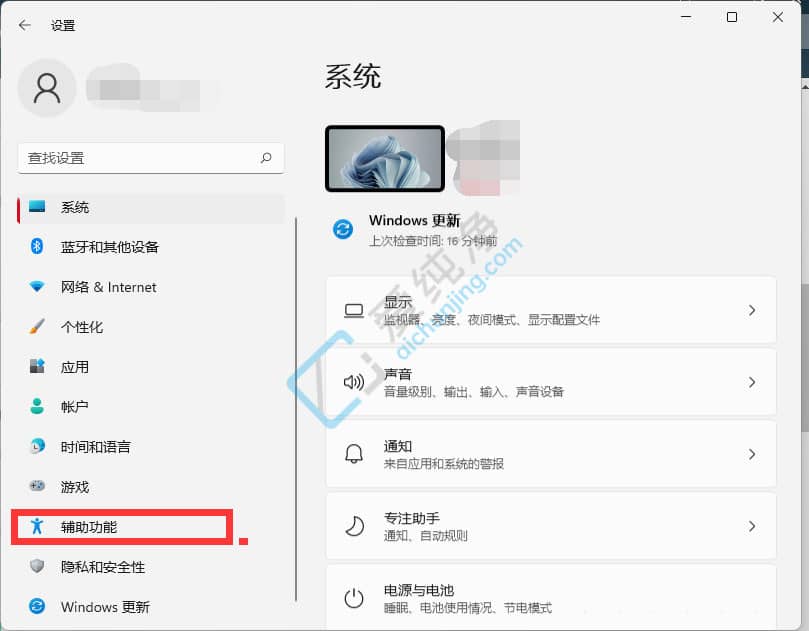This screenshot has width=809, height=631.
Task: Click the 显示 display monitor icon
Action: [x=354, y=311]
